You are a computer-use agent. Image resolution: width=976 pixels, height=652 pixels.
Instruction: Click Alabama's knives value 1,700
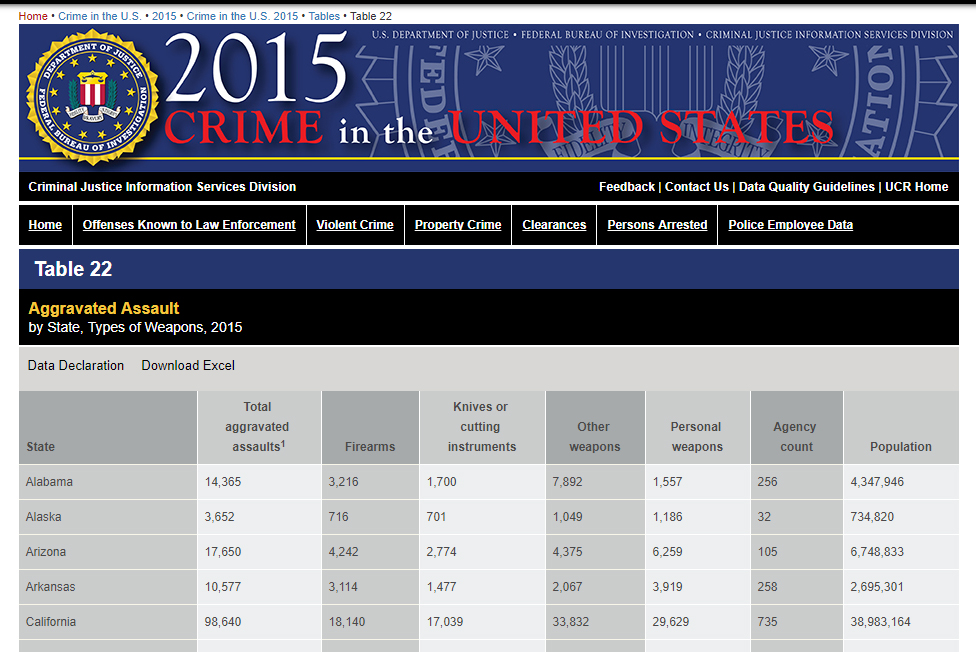[442, 482]
